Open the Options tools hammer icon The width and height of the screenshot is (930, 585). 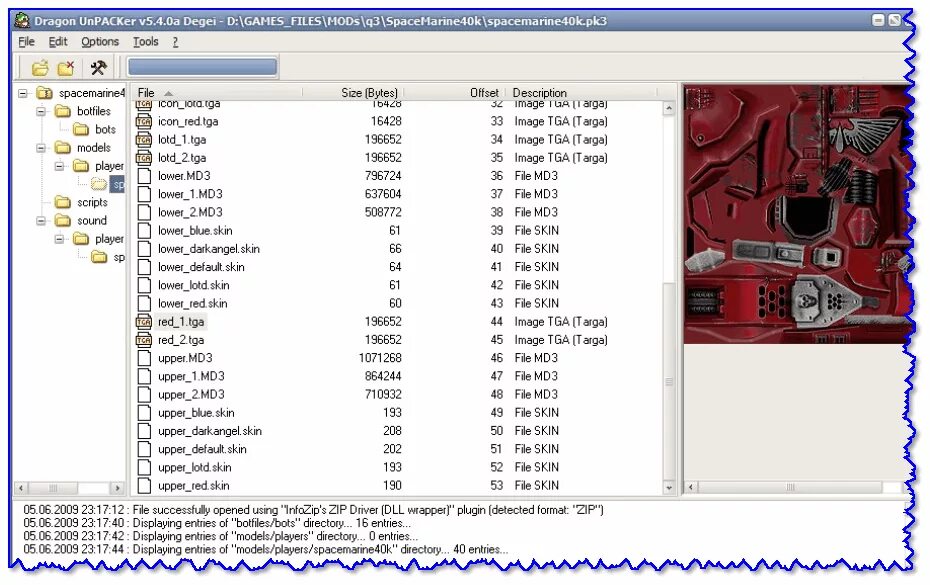point(98,67)
